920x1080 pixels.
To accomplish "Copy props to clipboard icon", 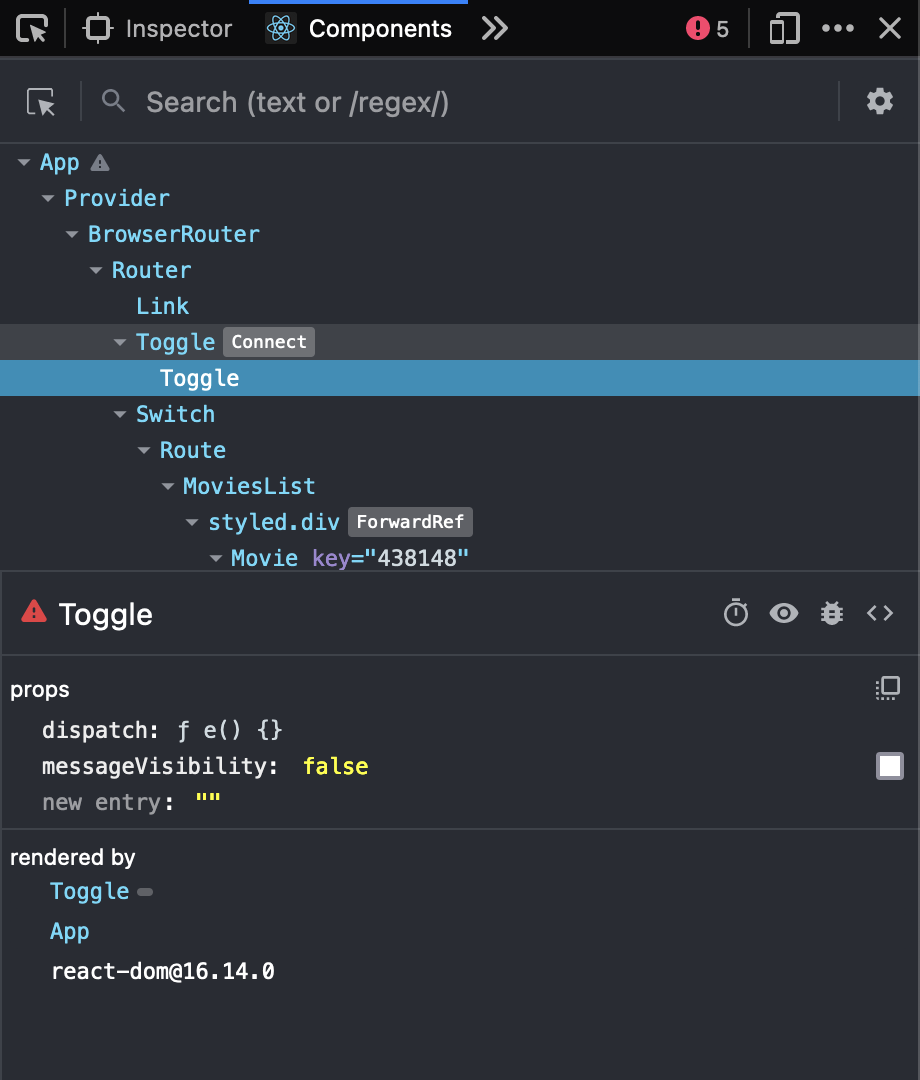I will pos(888,688).
